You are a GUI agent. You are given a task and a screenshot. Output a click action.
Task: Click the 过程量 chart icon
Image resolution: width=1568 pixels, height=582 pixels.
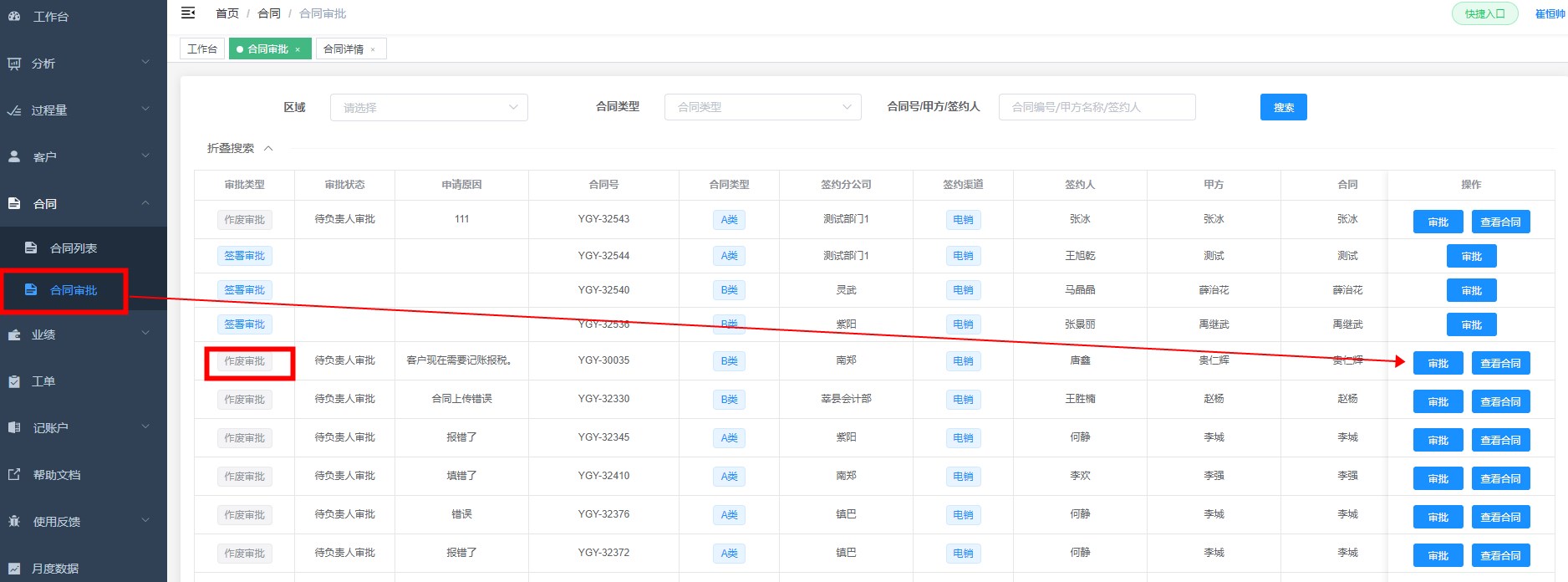coord(14,110)
